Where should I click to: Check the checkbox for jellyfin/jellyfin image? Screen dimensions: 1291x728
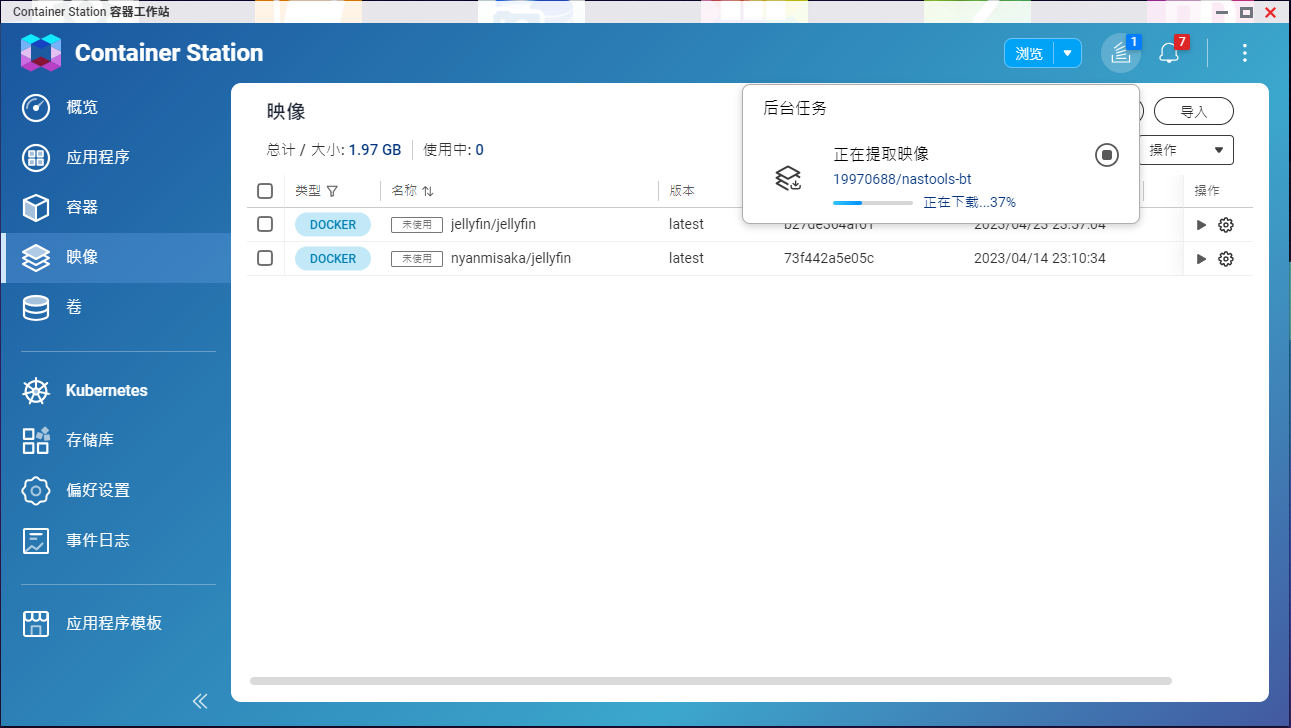(264, 224)
